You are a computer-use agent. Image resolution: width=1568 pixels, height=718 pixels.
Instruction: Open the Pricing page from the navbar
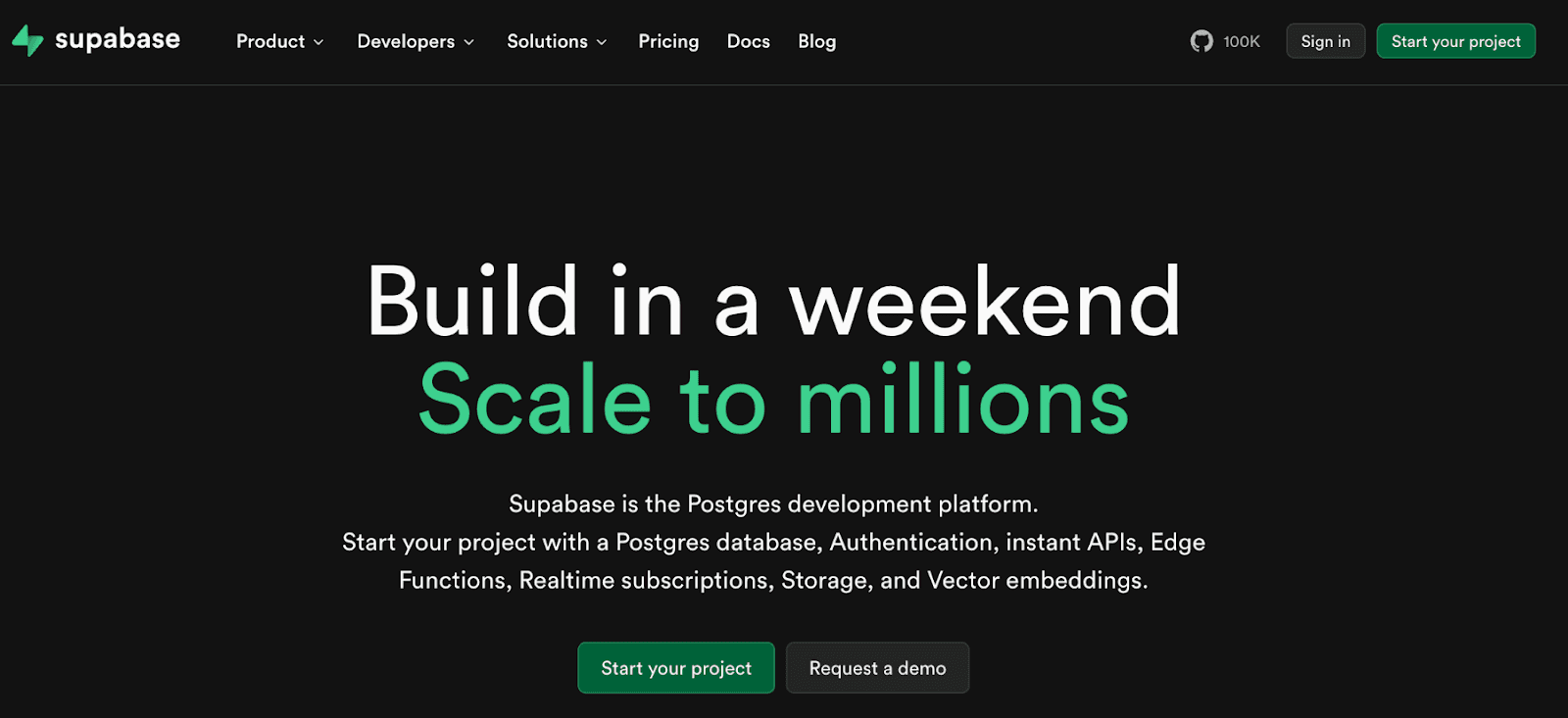point(668,41)
